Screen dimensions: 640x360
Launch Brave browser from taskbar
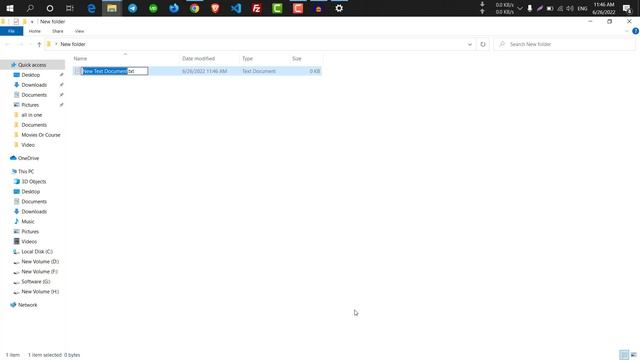pos(215,8)
